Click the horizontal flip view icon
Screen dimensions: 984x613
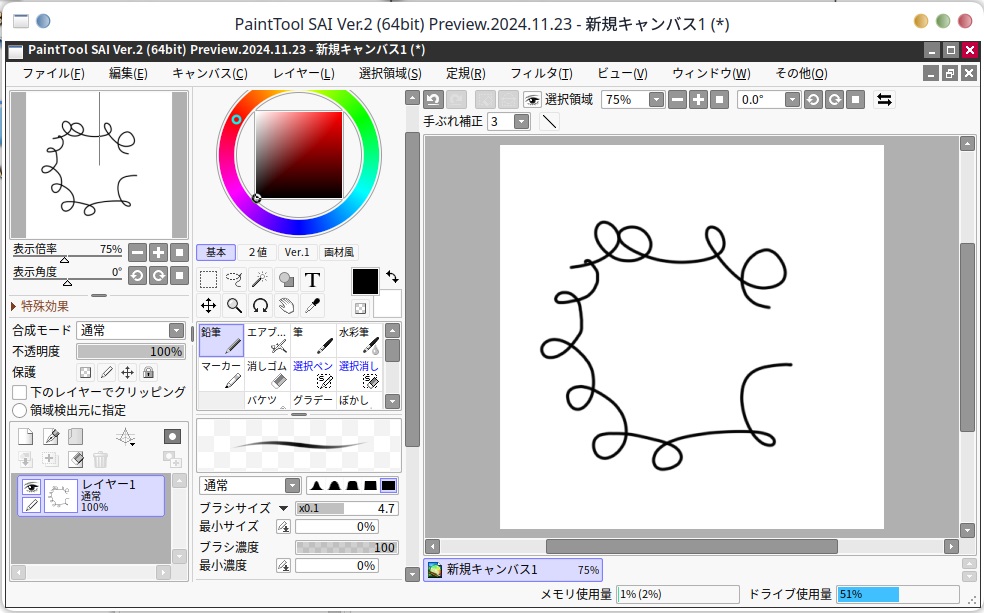[884, 99]
